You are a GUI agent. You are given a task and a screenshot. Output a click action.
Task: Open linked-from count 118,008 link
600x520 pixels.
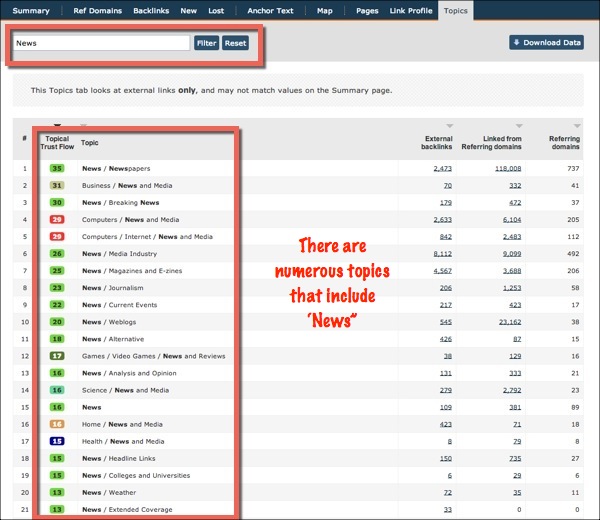(508, 168)
